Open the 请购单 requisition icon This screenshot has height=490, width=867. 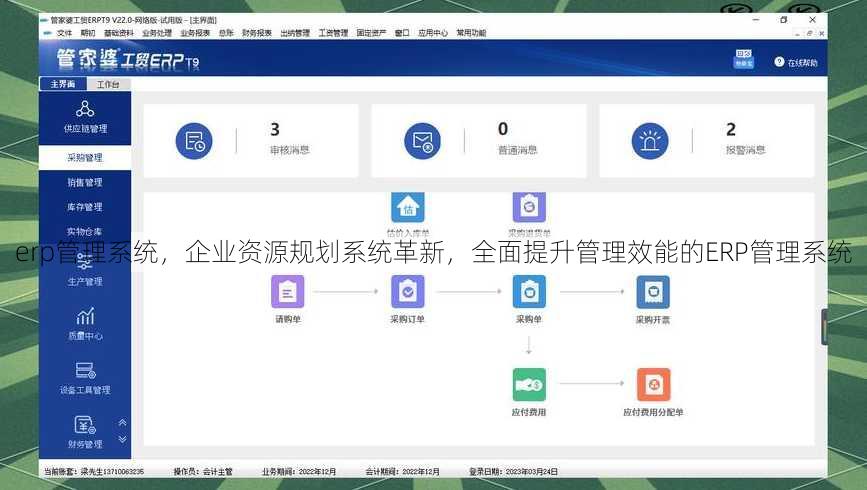point(288,291)
